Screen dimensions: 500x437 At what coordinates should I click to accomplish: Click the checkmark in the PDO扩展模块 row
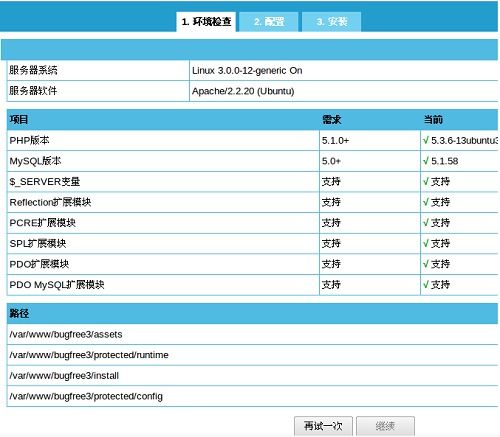[426, 264]
